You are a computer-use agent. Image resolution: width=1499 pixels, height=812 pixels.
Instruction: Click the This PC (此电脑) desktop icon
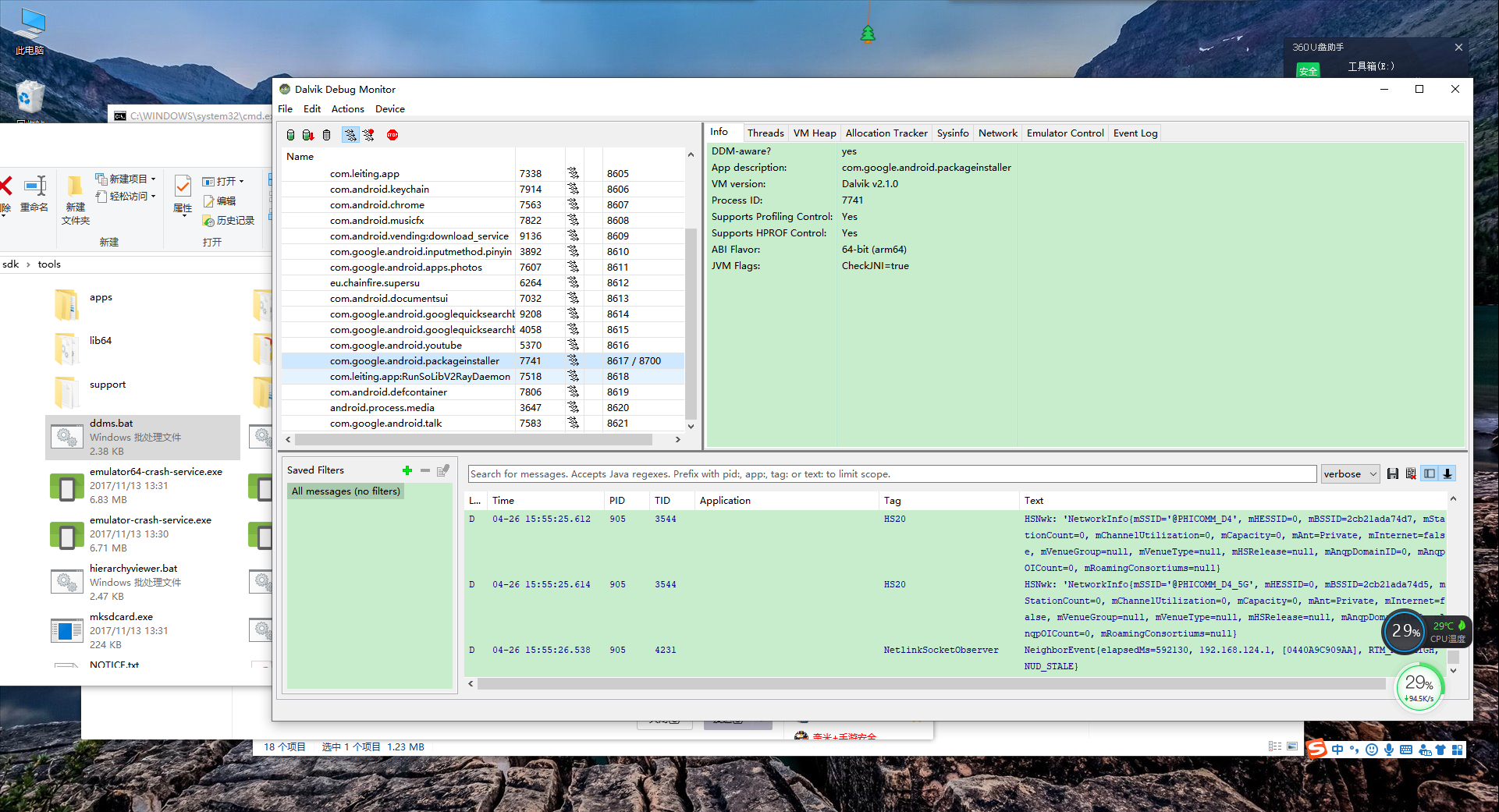click(30, 31)
